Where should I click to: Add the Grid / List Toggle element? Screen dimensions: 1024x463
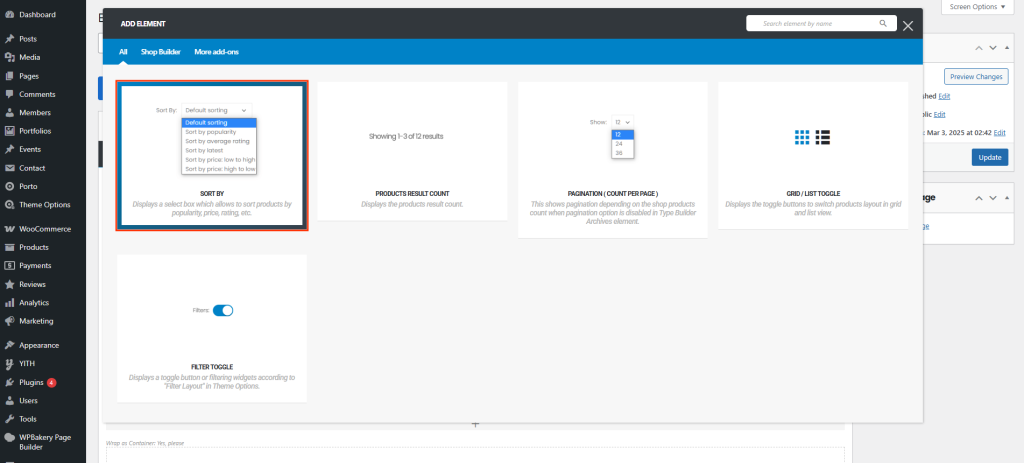(x=813, y=154)
